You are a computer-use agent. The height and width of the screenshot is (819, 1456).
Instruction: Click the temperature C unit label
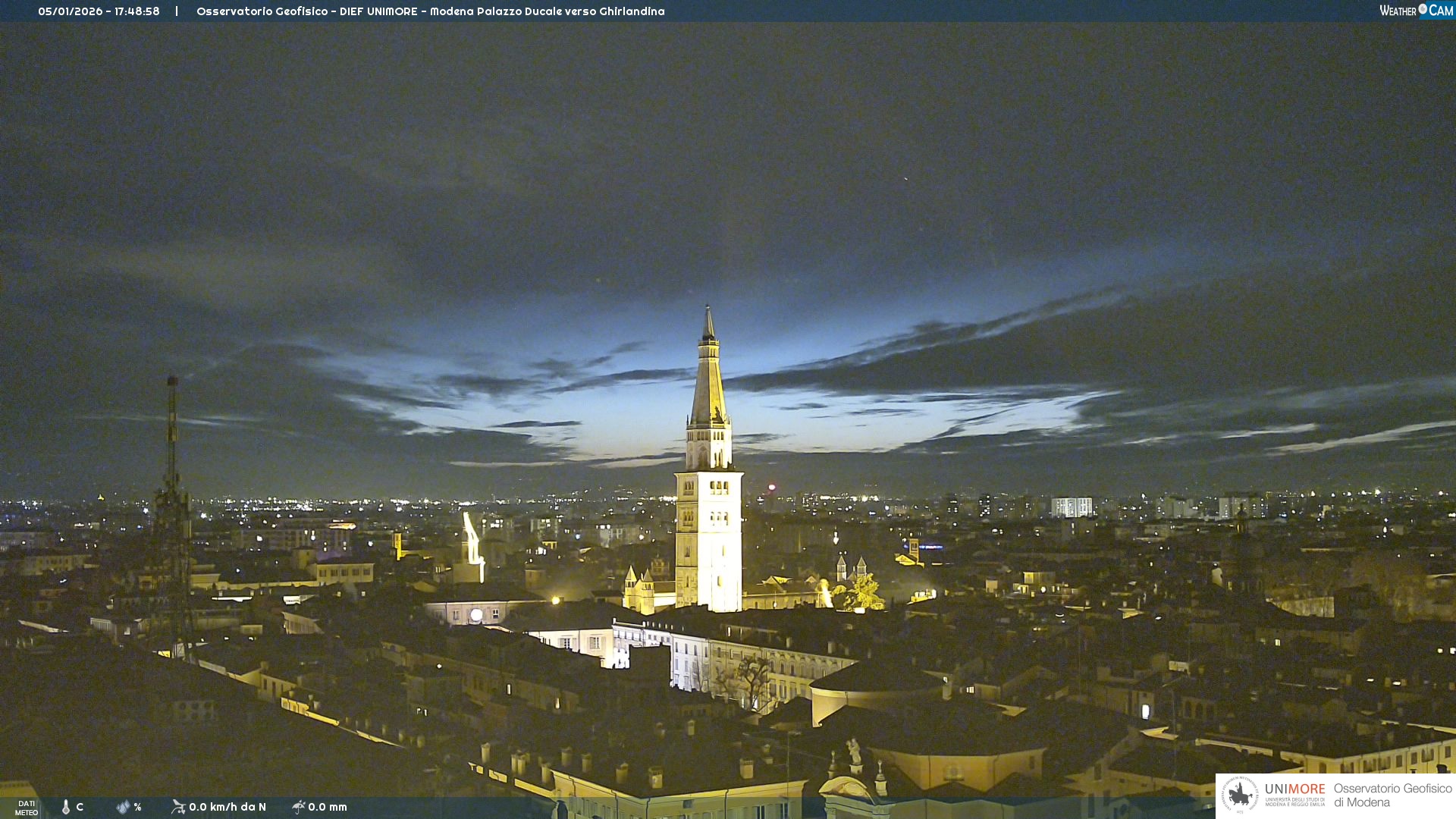pyautogui.click(x=80, y=807)
